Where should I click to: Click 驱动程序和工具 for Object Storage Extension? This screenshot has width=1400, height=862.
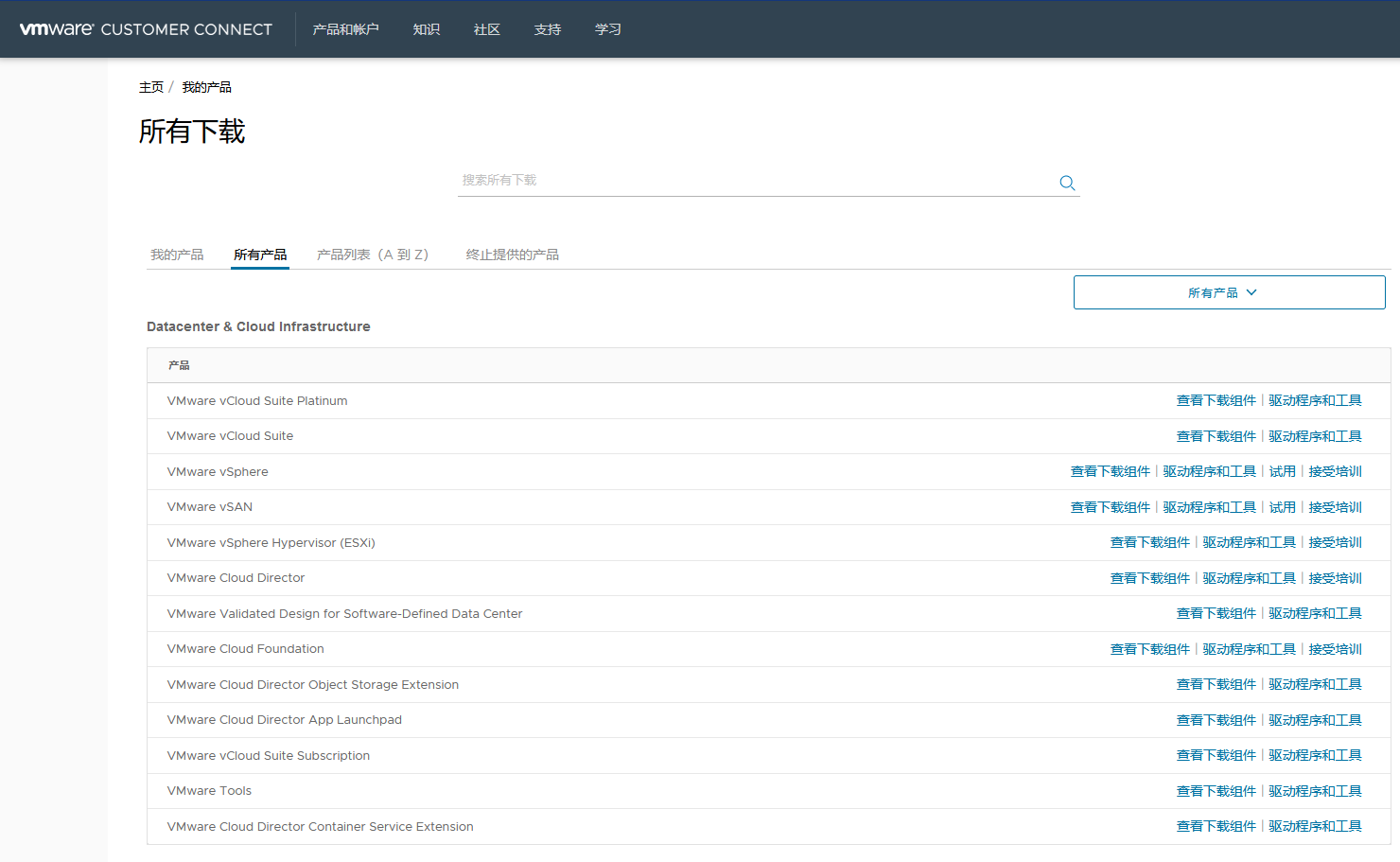1315,684
